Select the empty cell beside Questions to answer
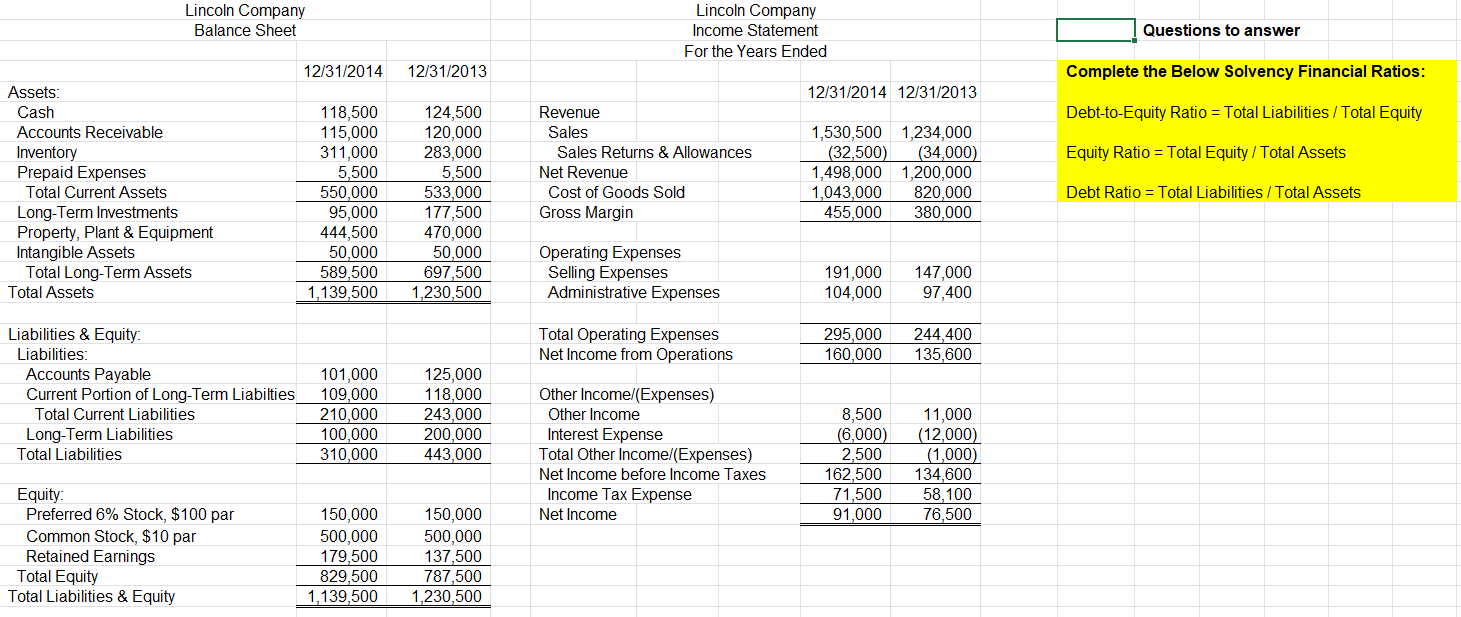This screenshot has height=617, width=1461. point(1094,30)
